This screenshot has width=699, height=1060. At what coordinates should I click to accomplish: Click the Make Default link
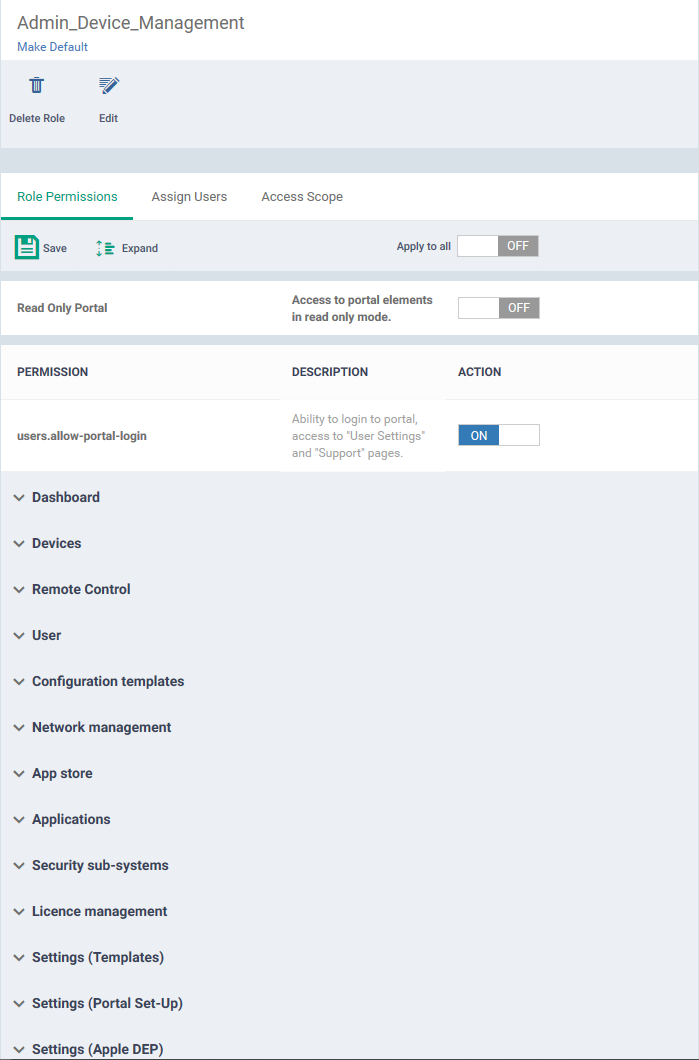53,47
